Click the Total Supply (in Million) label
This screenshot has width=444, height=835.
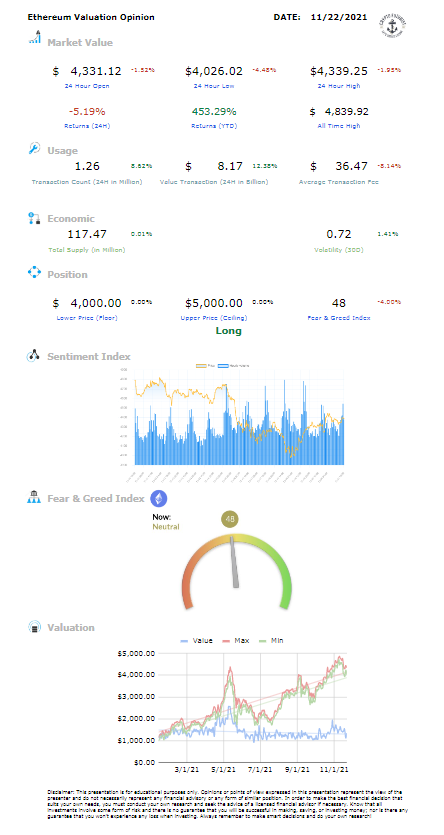[x=87, y=250]
